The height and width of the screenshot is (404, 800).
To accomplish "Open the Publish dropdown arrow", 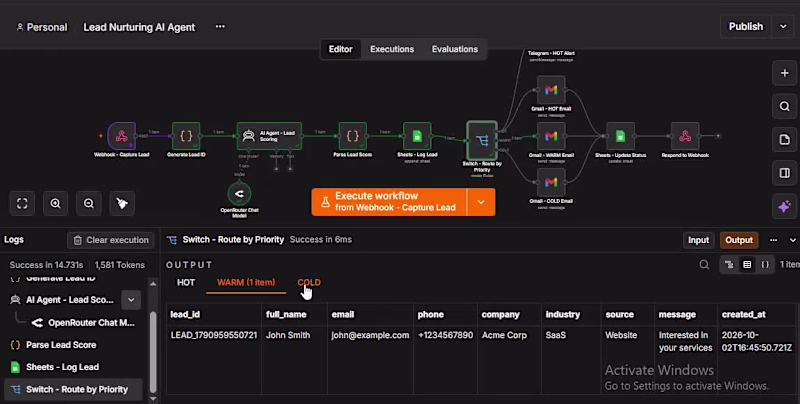I will (x=783, y=27).
